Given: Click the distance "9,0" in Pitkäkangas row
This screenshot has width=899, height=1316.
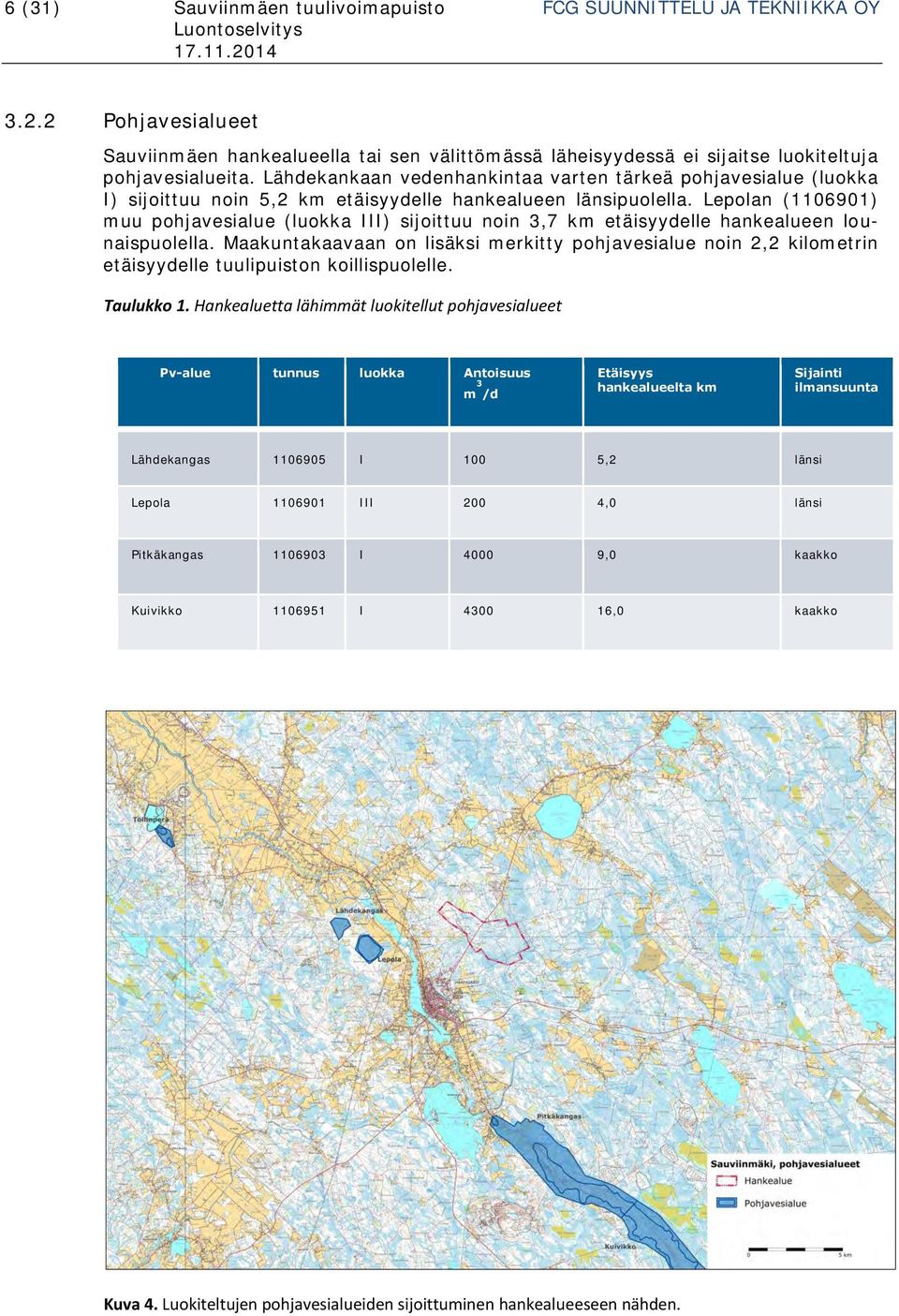Looking at the screenshot, I should point(607,554).
